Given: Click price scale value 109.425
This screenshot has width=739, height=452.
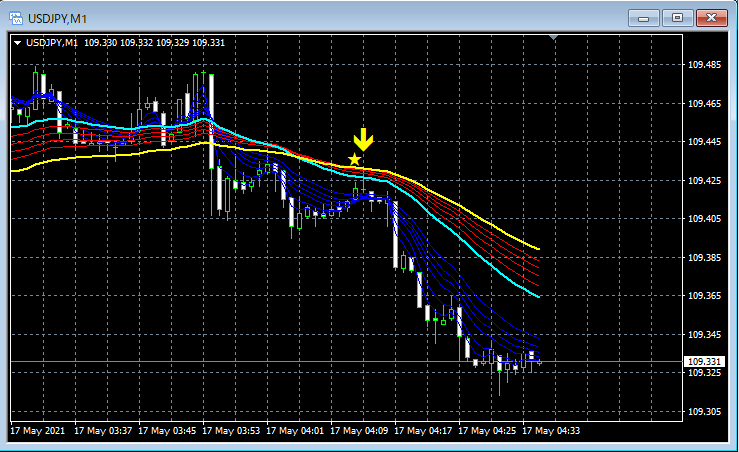Looking at the screenshot, I should tap(704, 181).
